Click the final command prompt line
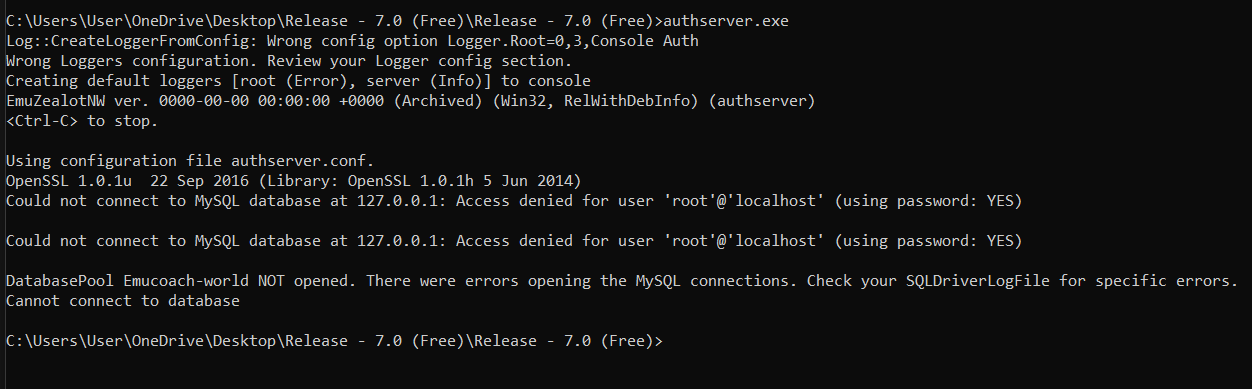 pos(335,341)
